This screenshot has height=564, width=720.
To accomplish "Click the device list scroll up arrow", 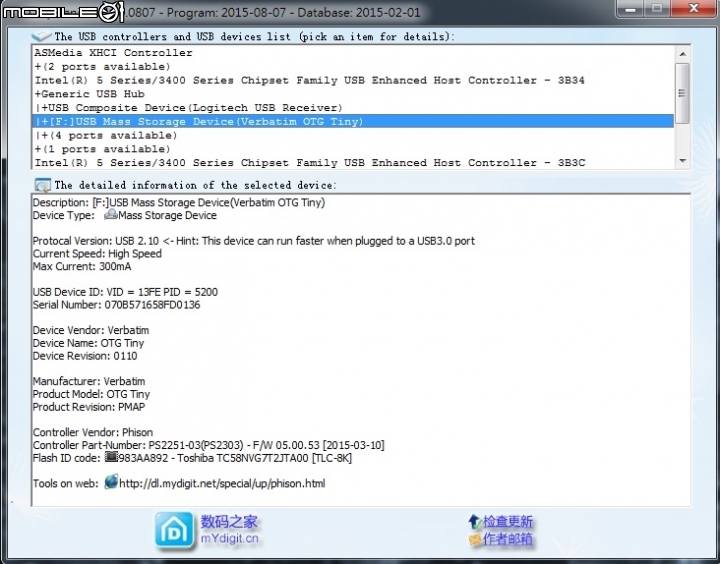I will click(682, 54).
